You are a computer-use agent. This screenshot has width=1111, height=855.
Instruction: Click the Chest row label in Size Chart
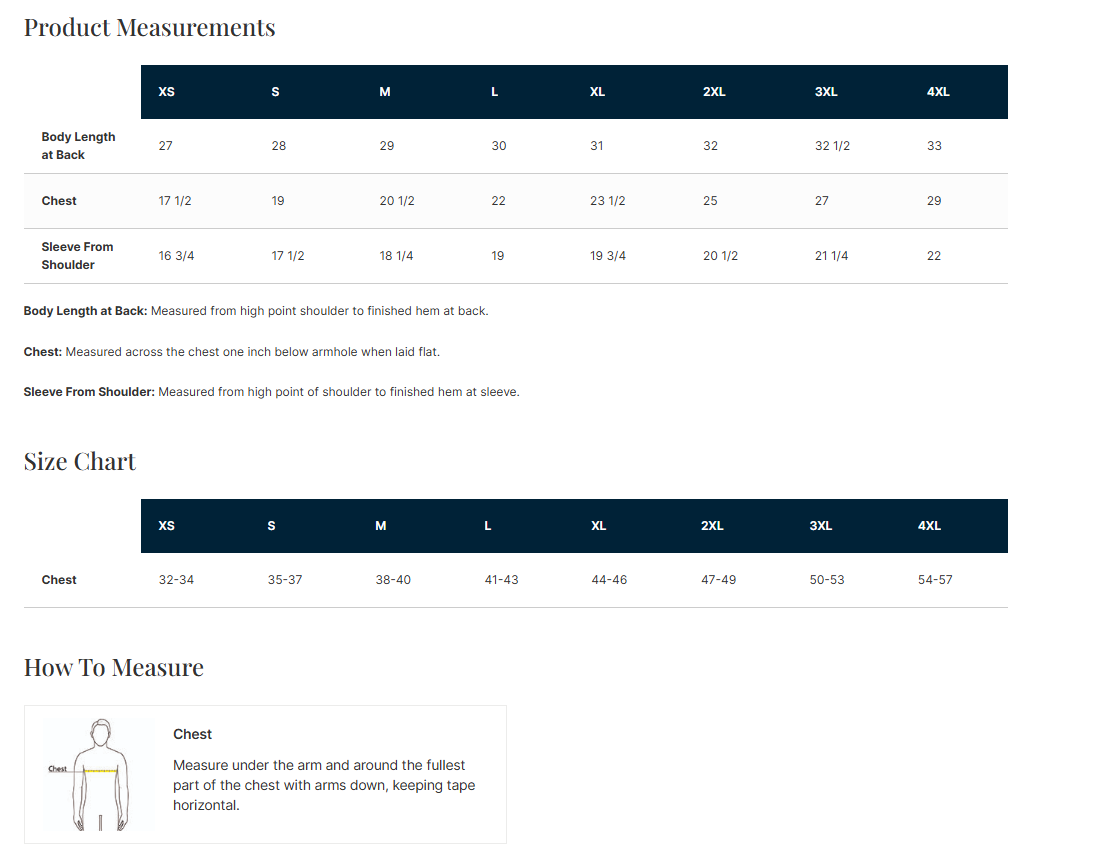[59, 580]
